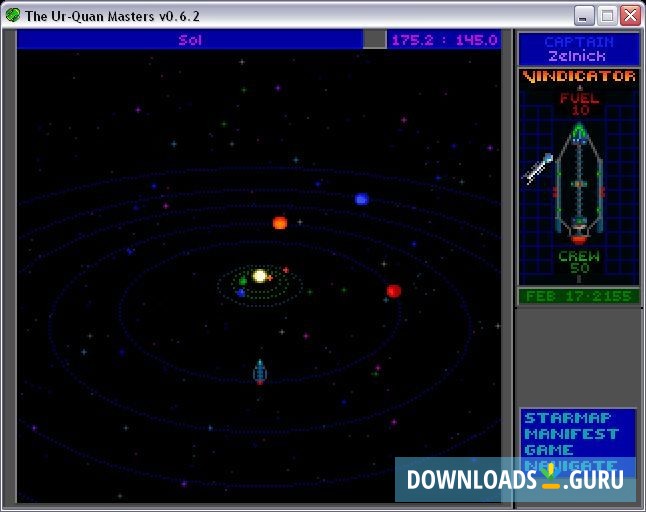Click the FUEL 10 readout
Viewport: 646px width, 512px height.
pos(579,104)
